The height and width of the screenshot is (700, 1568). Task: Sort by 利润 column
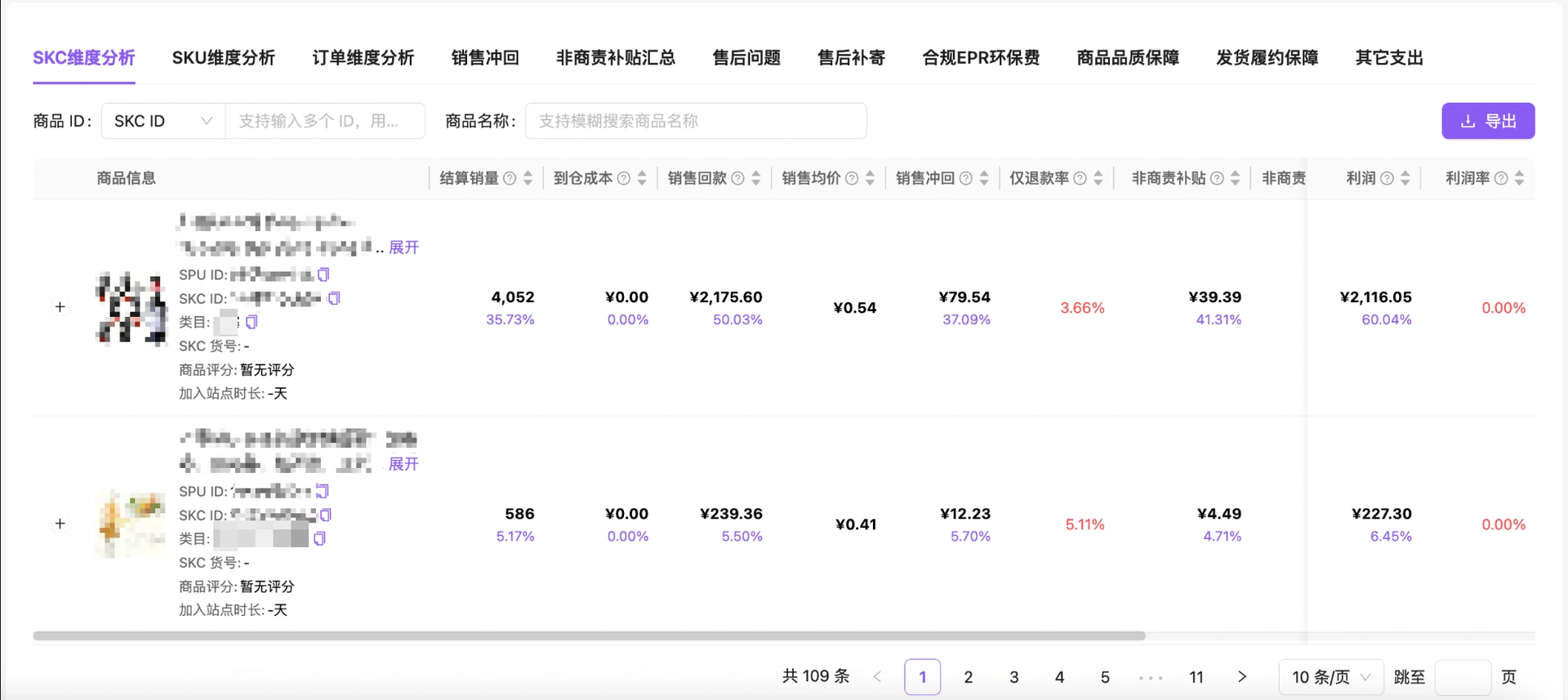click(x=1405, y=178)
